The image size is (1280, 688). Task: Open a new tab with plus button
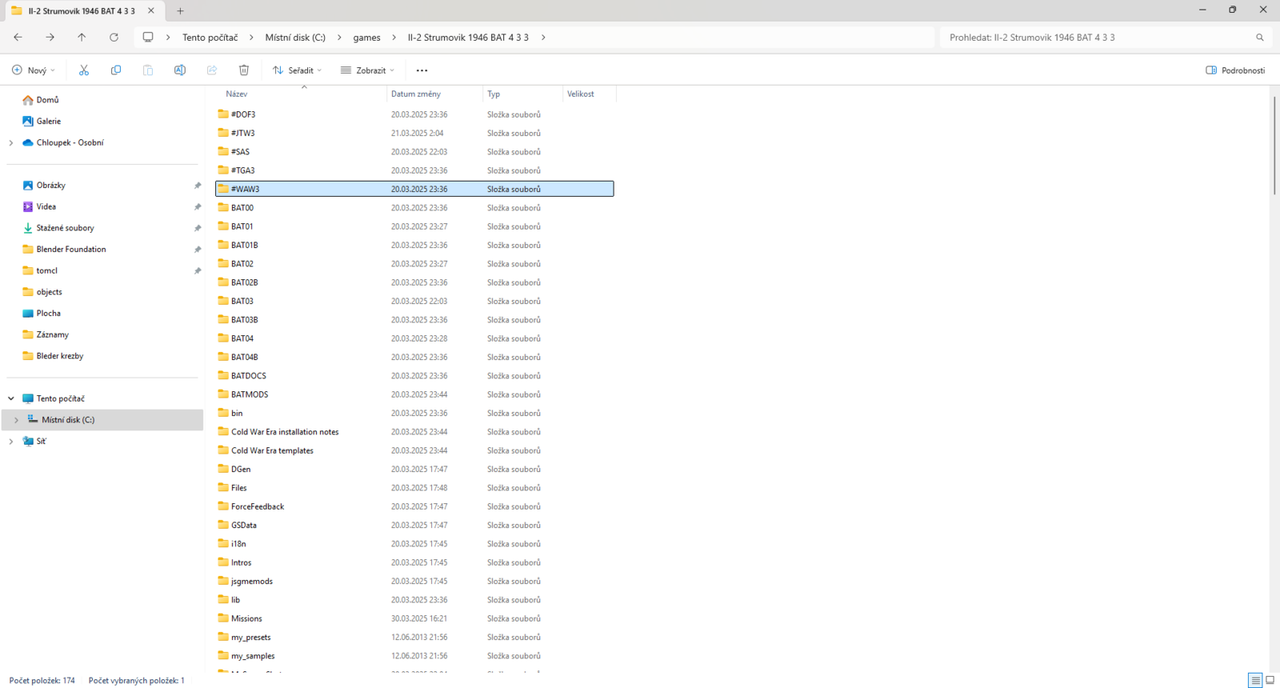tap(180, 10)
